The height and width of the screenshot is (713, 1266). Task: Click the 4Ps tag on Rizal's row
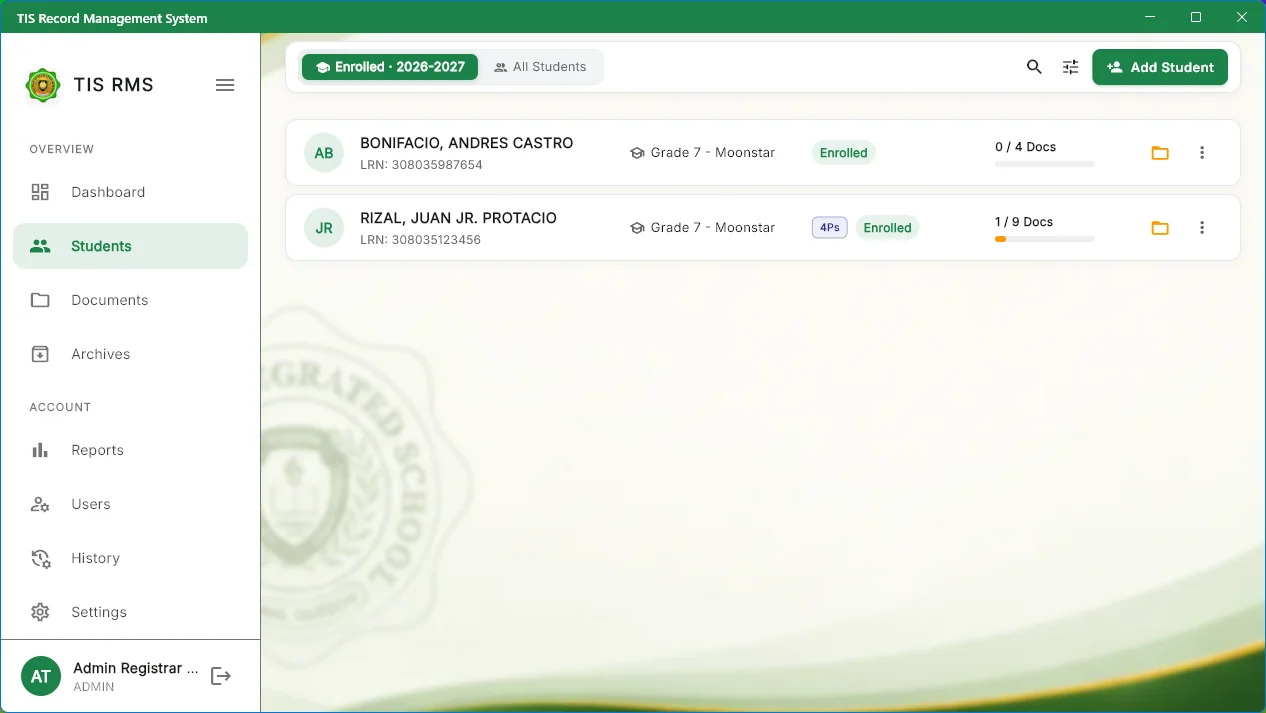[x=829, y=228]
